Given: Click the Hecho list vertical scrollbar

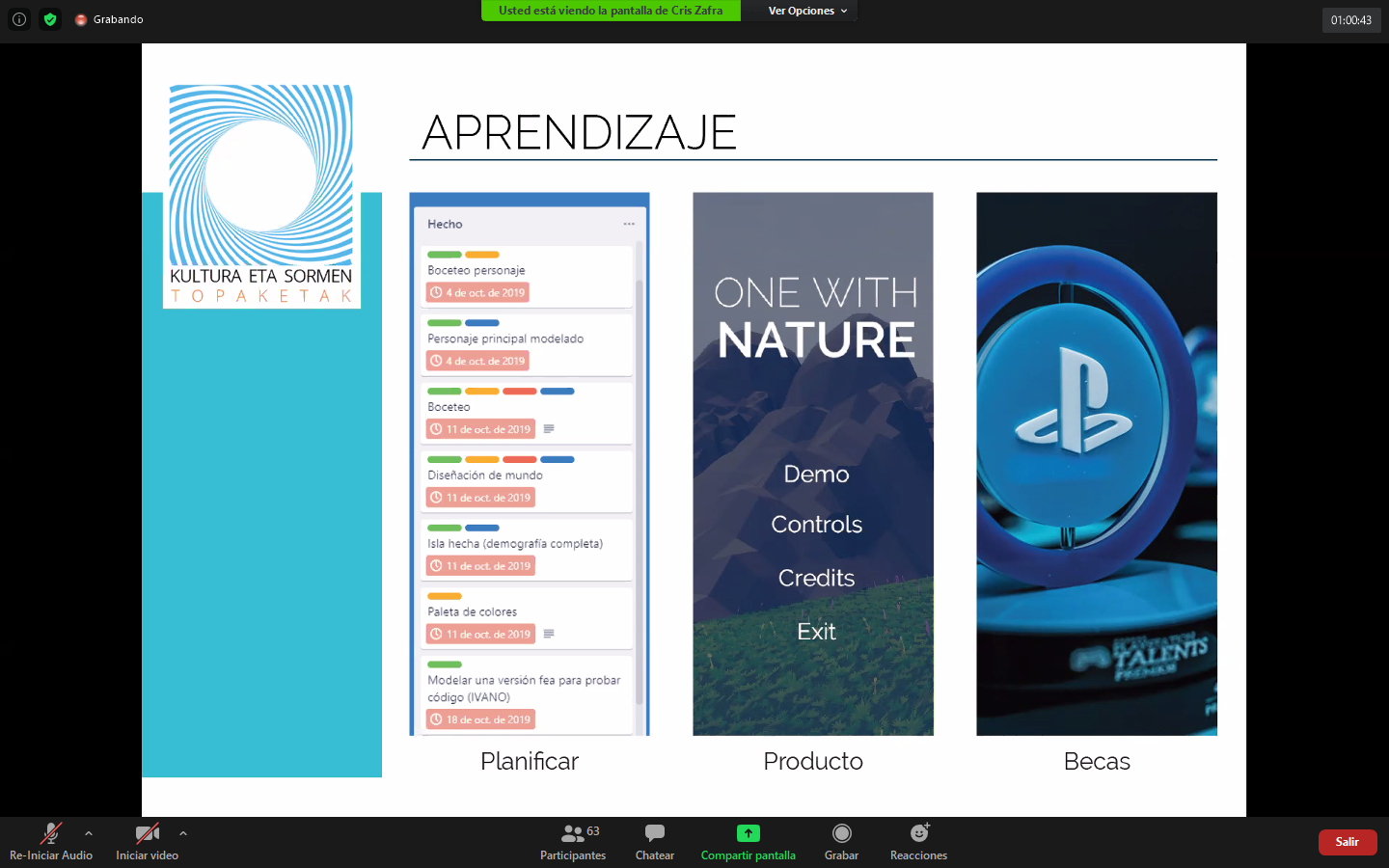Looking at the screenshot, I should [639, 482].
